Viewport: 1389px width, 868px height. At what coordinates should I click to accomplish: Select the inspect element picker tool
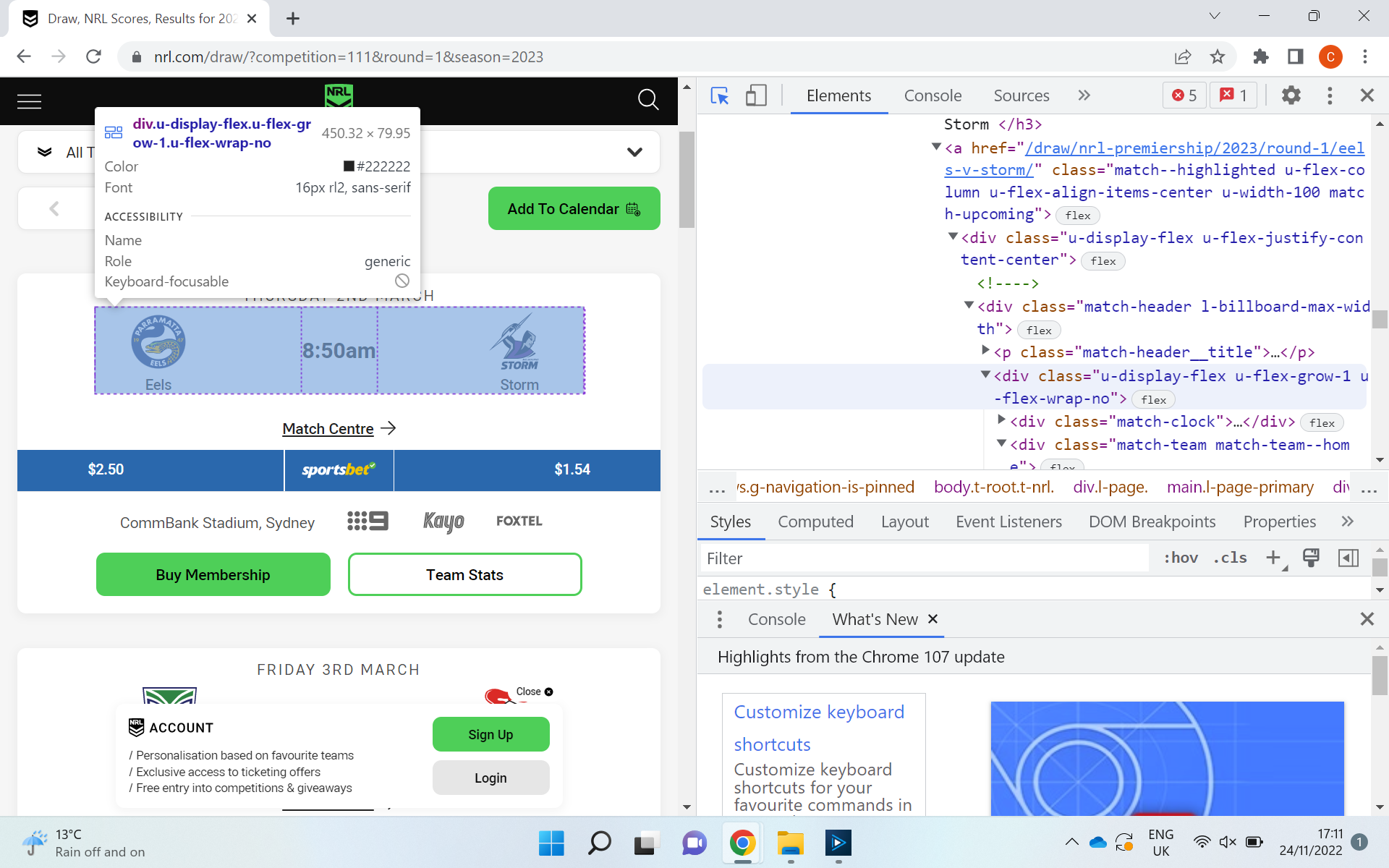(x=720, y=95)
